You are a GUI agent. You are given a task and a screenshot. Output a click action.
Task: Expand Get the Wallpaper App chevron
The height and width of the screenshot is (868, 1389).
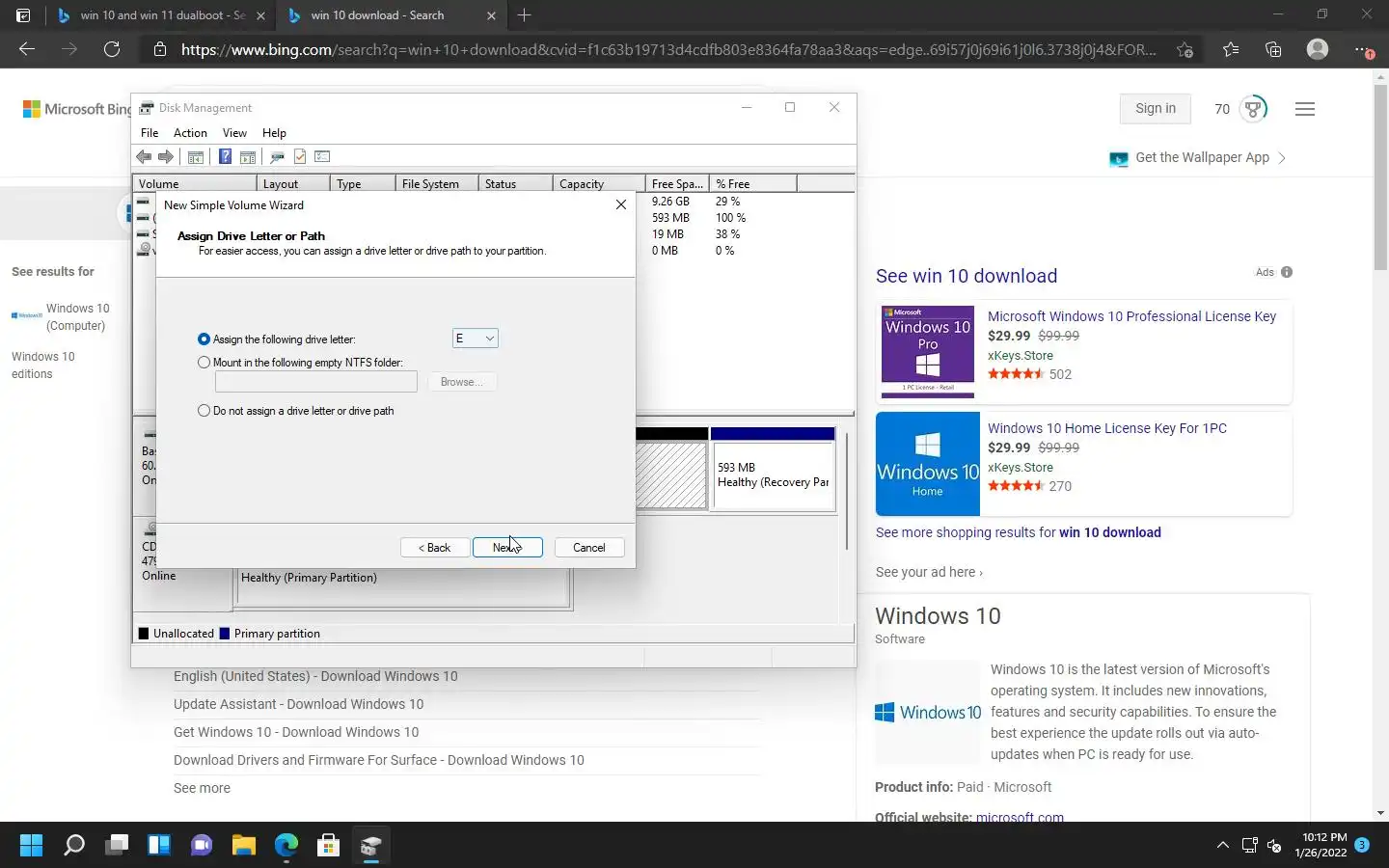pyautogui.click(x=1282, y=158)
